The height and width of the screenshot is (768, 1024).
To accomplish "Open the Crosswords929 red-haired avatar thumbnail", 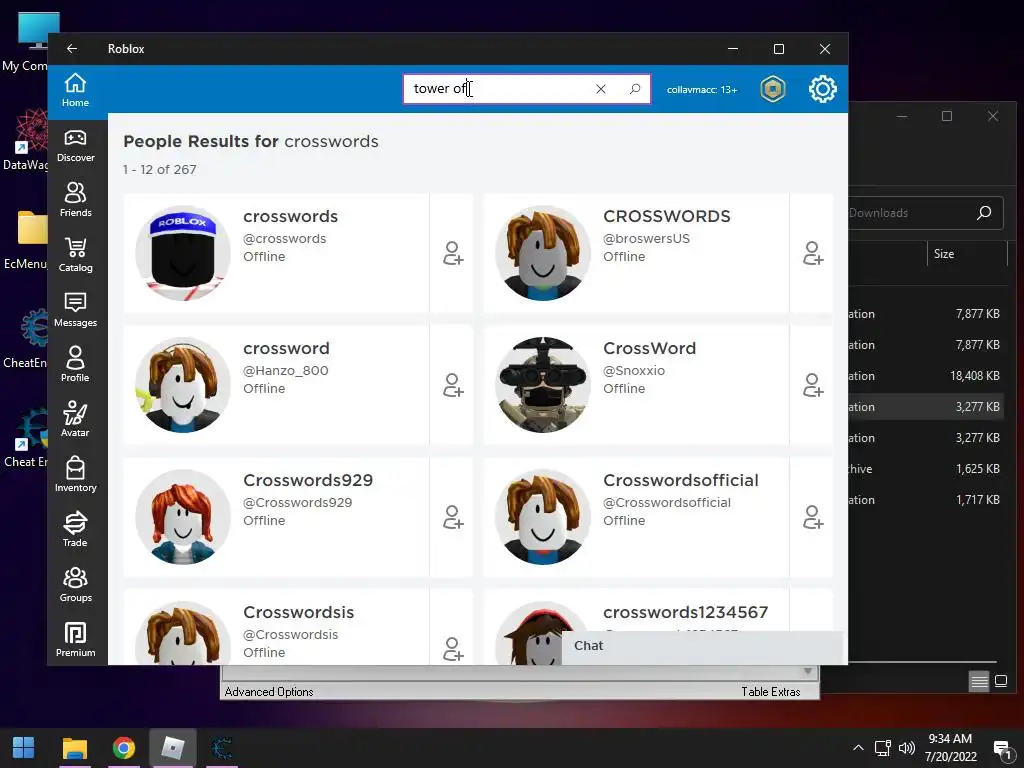I will (x=183, y=517).
